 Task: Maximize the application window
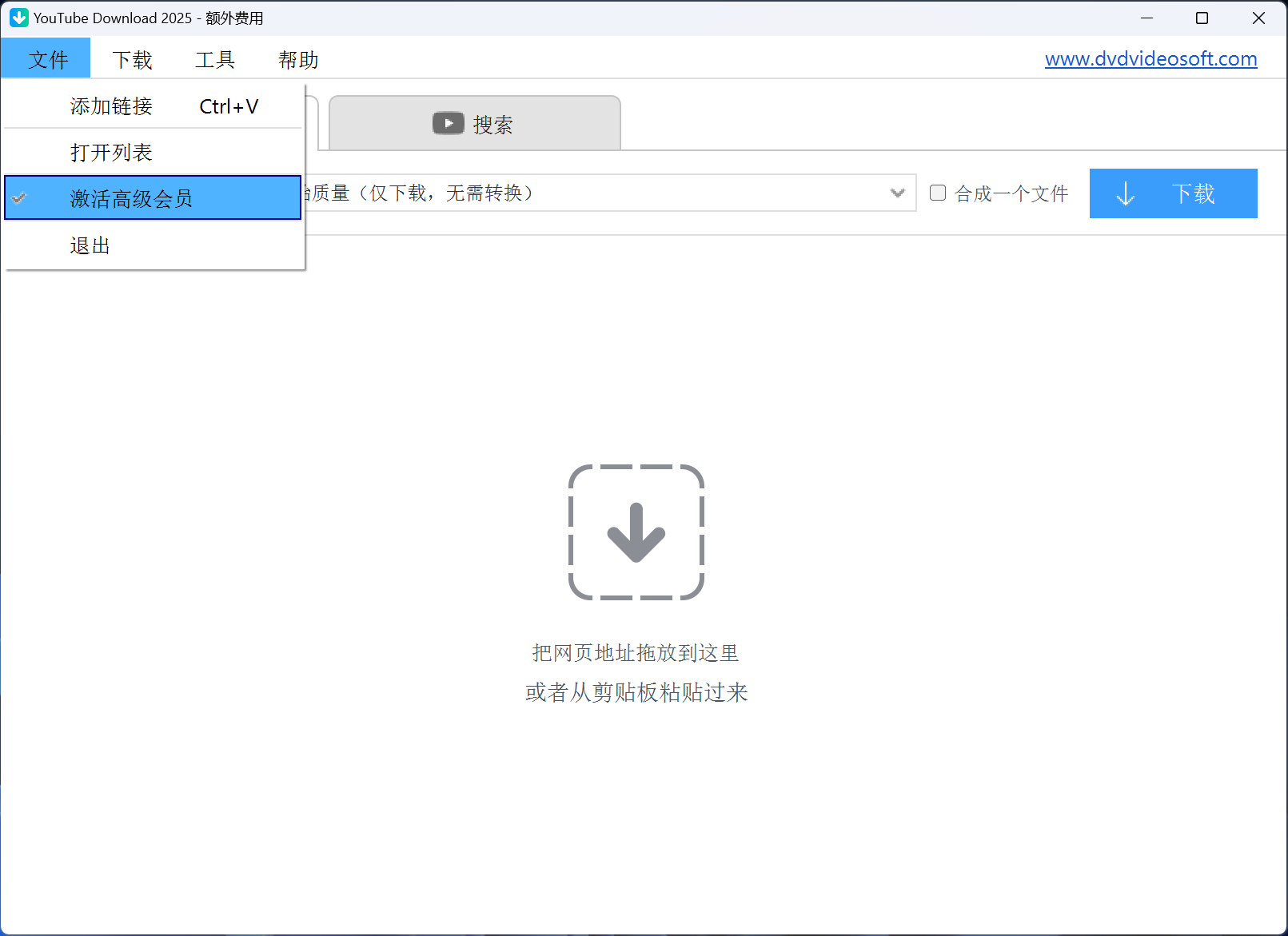[x=1201, y=18]
